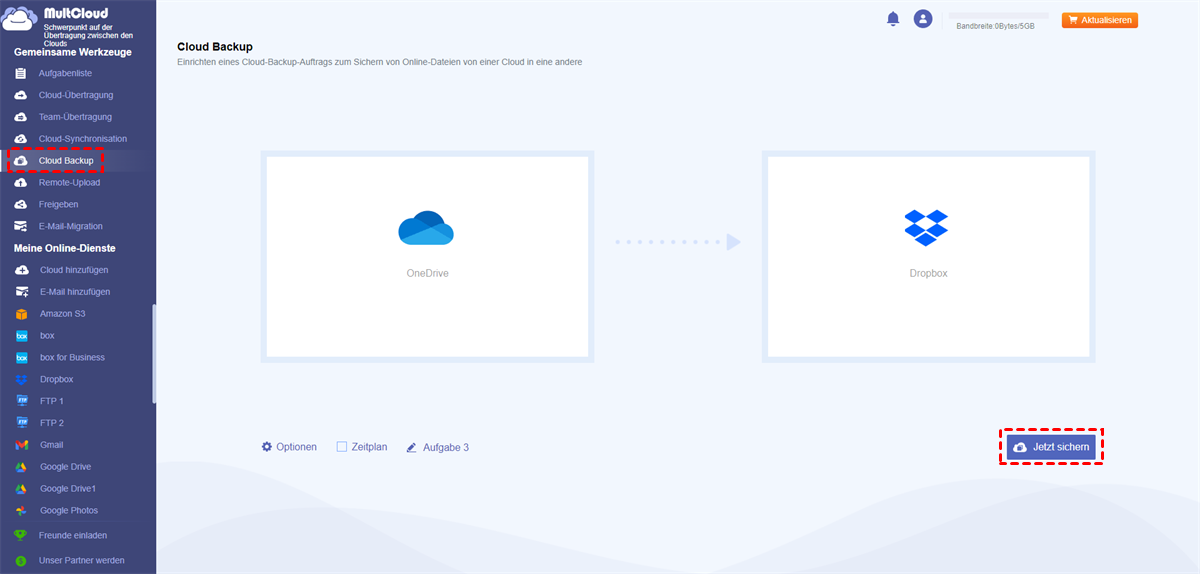1200x574 pixels.
Task: Click the bandwidth usage progress bar
Action: [x=998, y=16]
